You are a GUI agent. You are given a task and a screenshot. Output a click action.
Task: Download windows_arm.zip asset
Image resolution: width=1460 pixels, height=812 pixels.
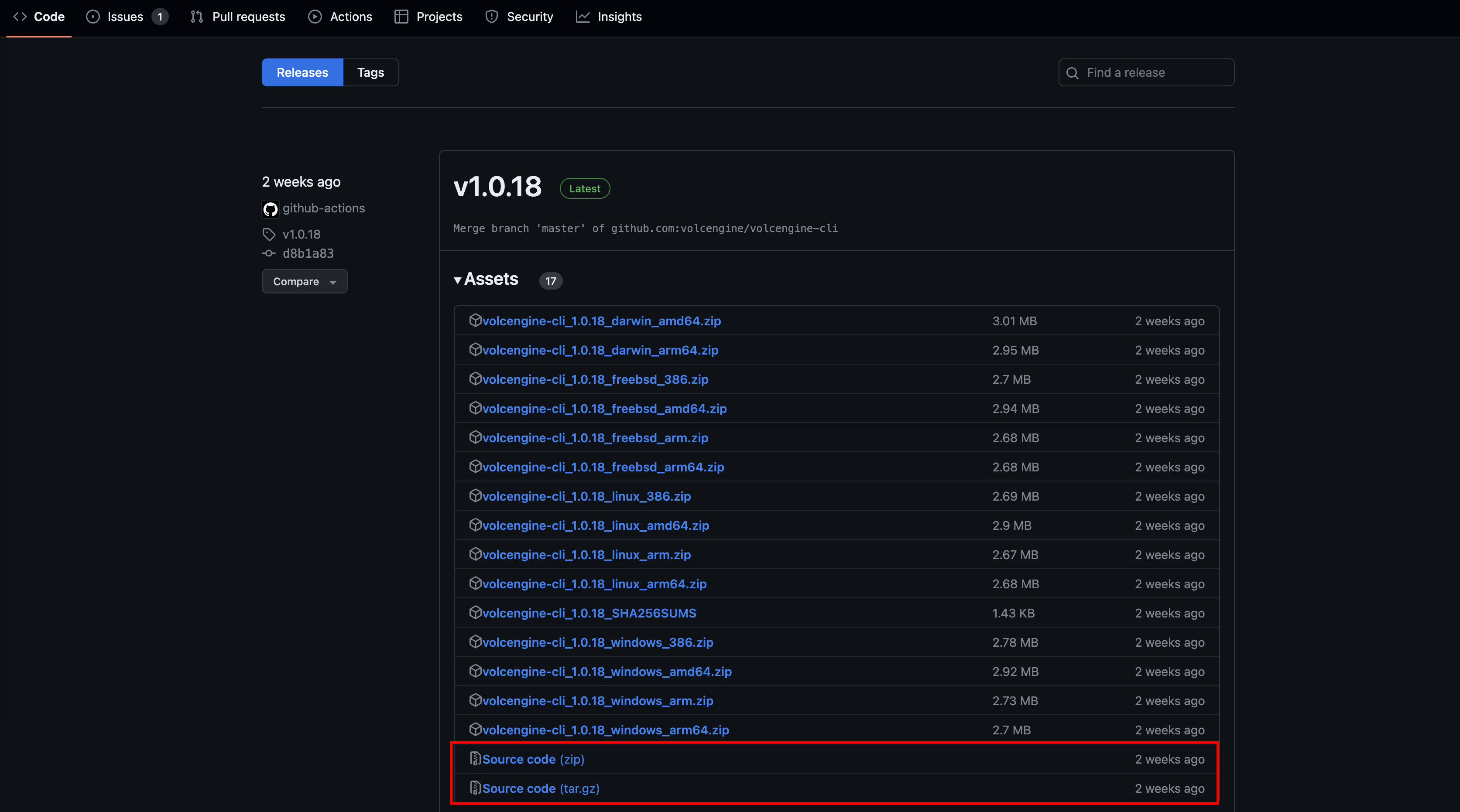(598, 701)
